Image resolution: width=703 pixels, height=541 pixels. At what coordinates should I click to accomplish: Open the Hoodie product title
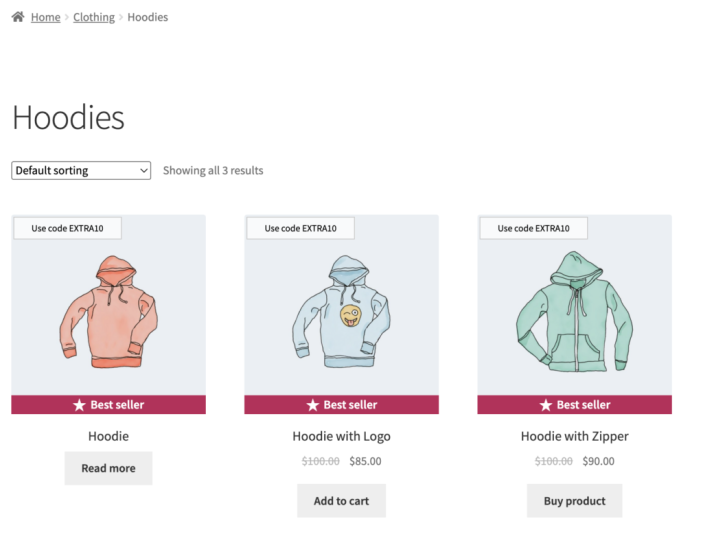click(108, 436)
